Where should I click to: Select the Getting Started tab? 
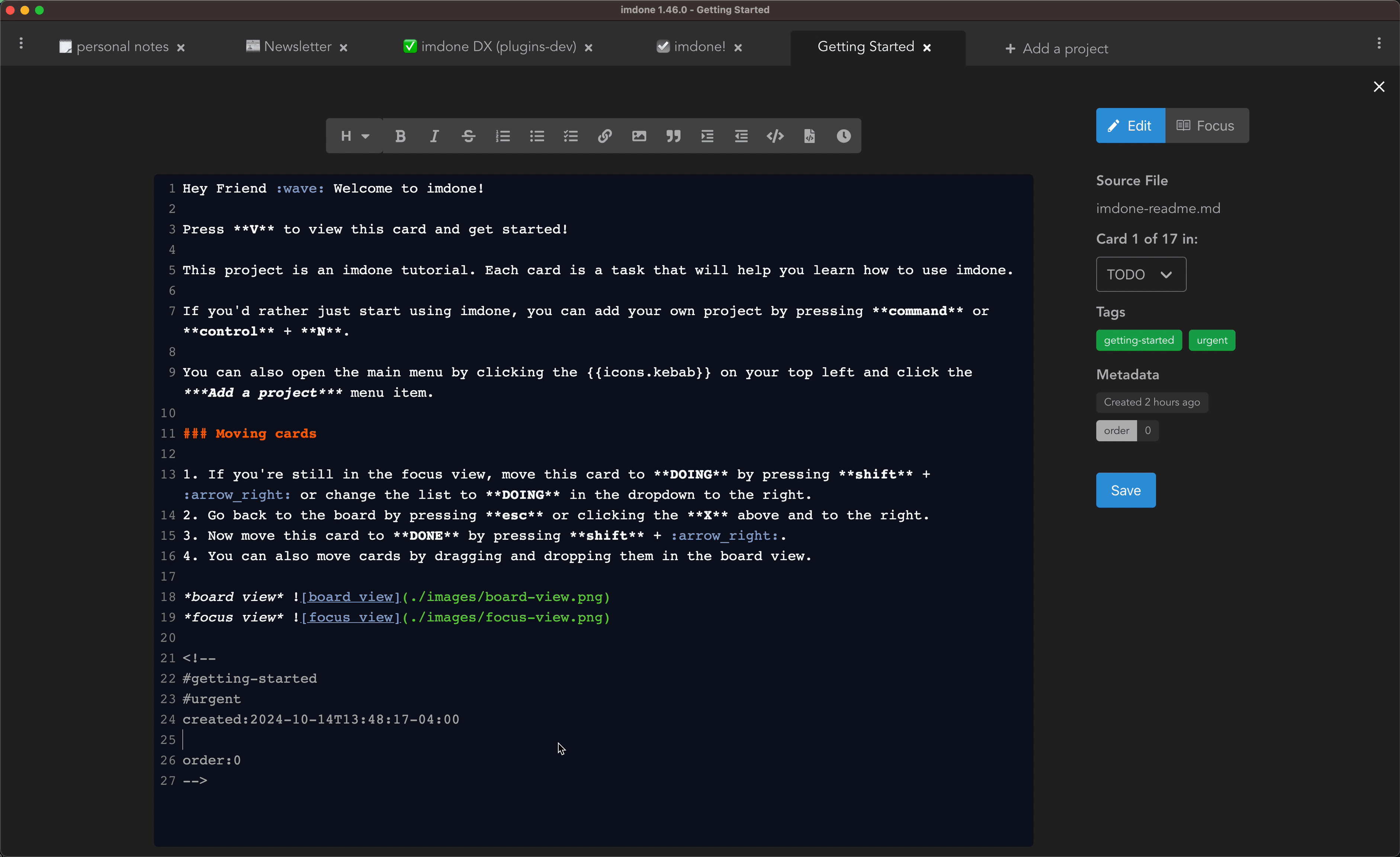coord(866,46)
